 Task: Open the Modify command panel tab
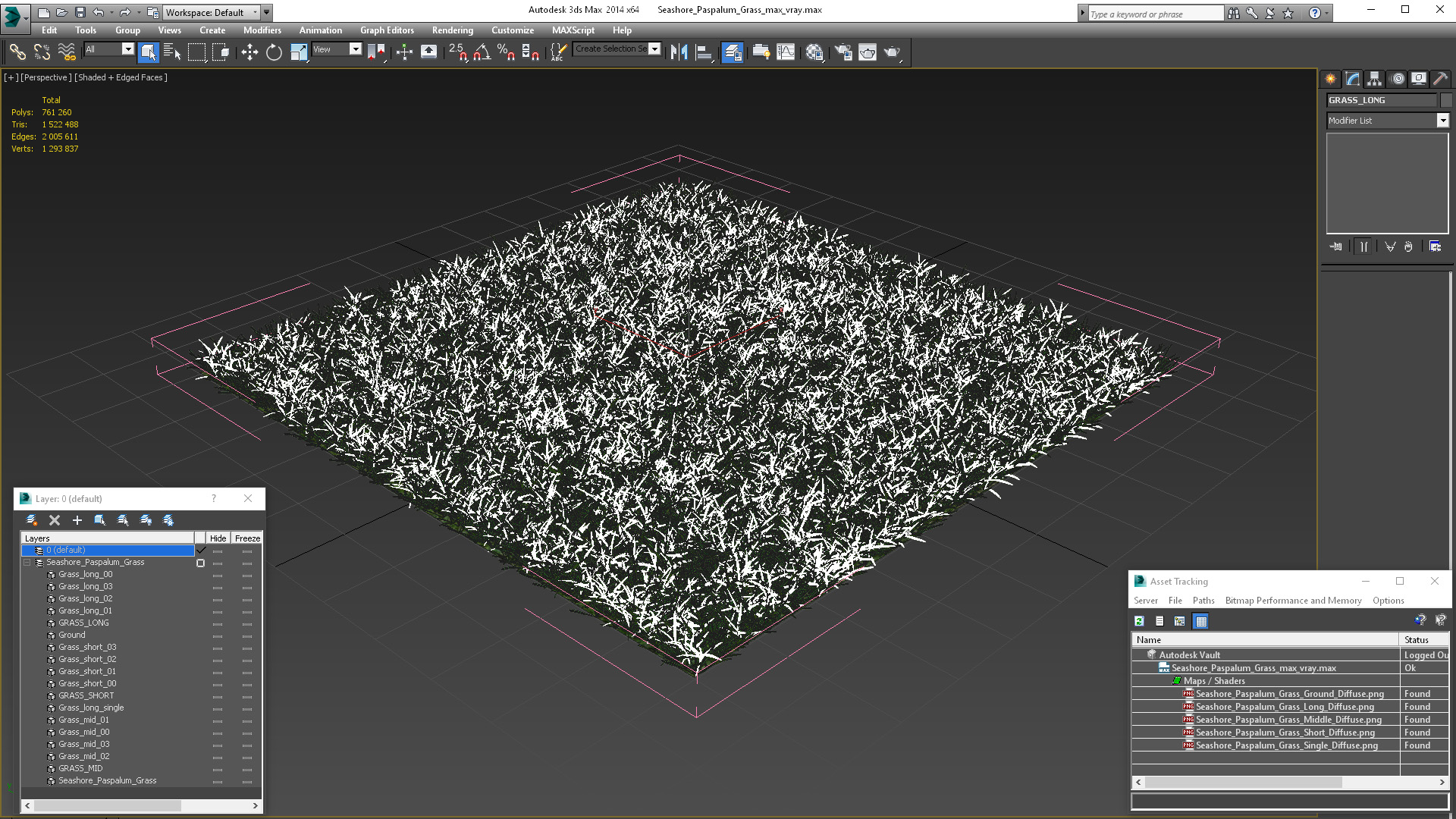(x=1353, y=79)
